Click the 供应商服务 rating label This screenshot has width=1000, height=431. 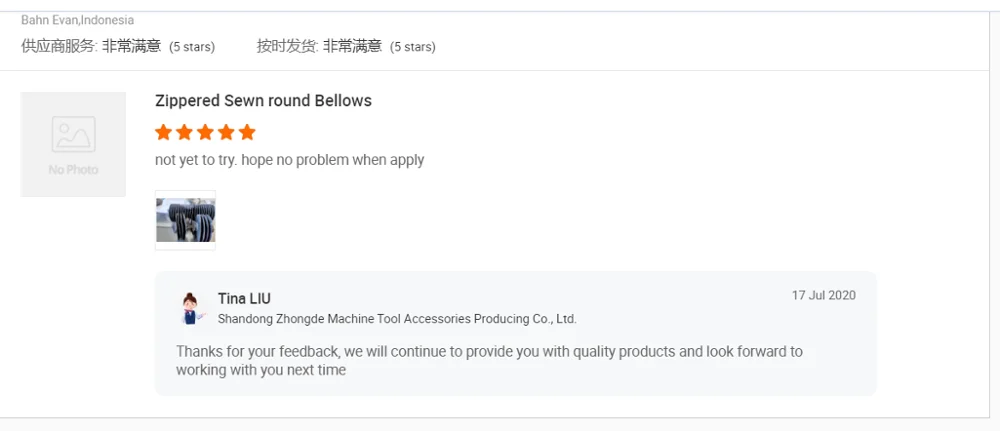(x=58, y=46)
